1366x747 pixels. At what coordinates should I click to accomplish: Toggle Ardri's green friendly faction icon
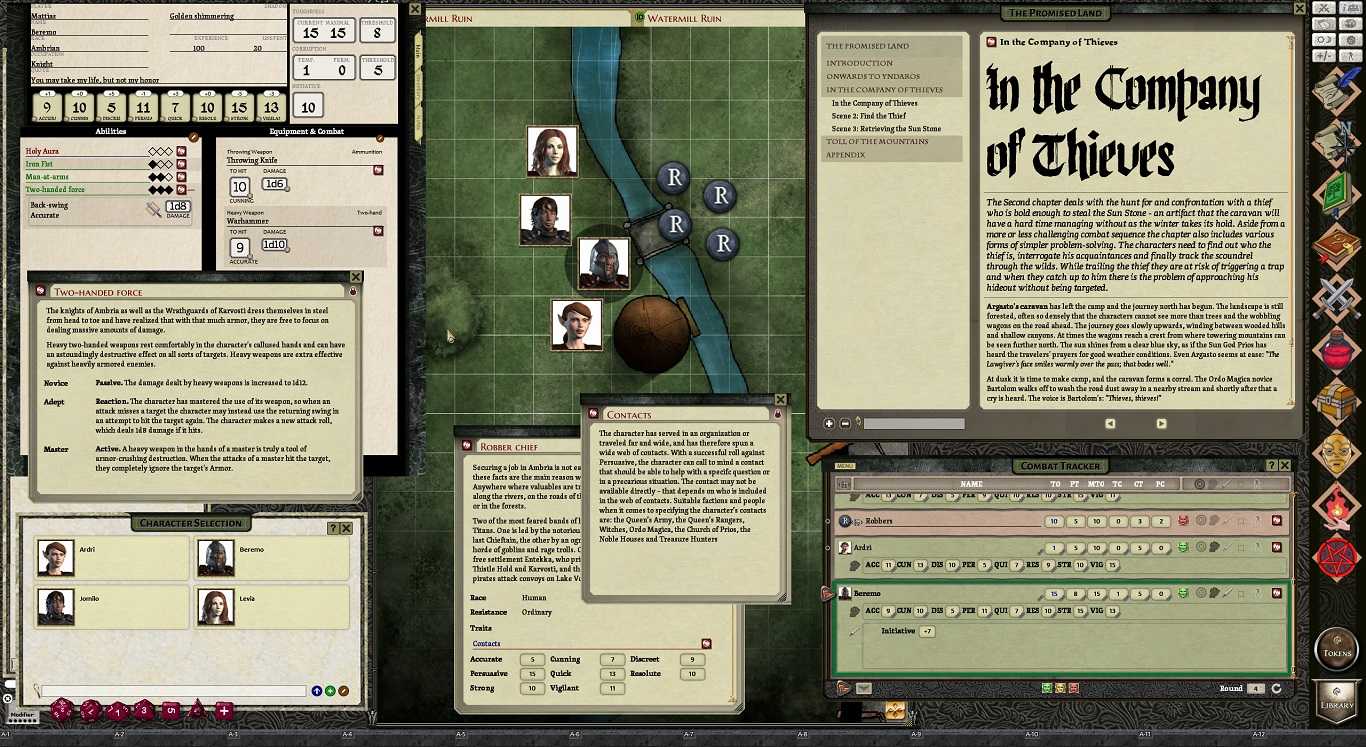coord(1183,548)
